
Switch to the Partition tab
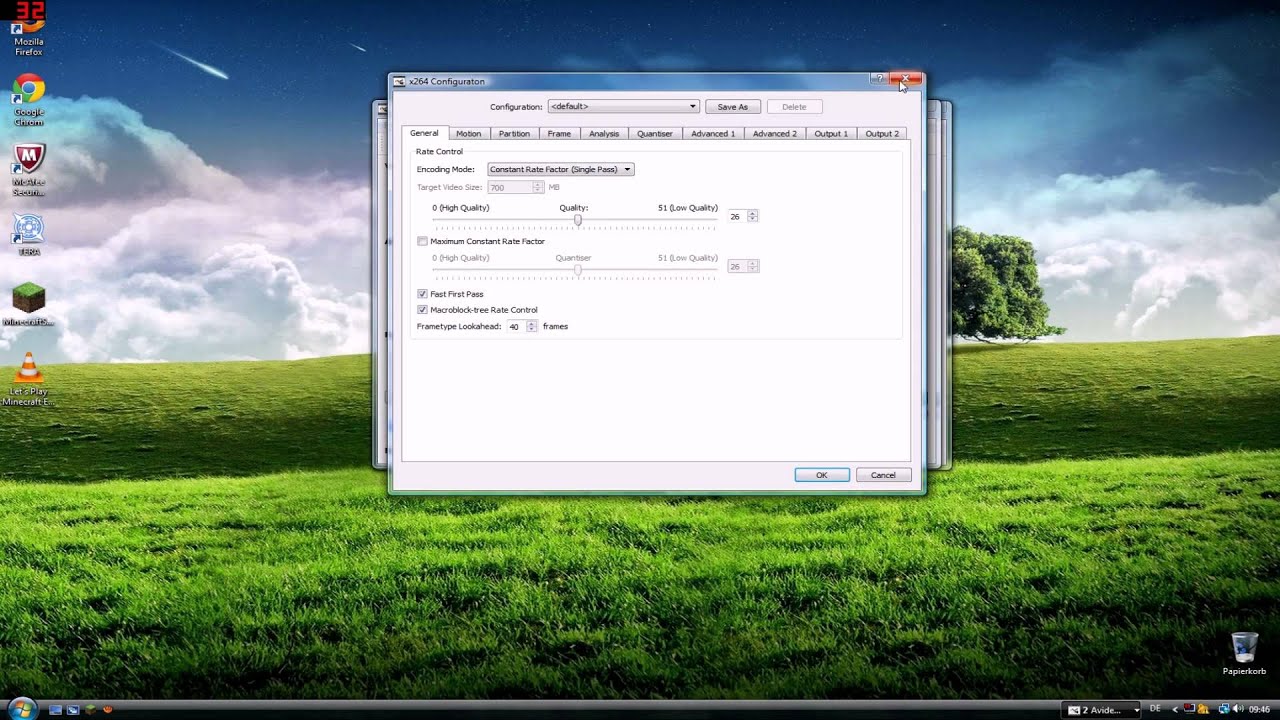(x=514, y=133)
